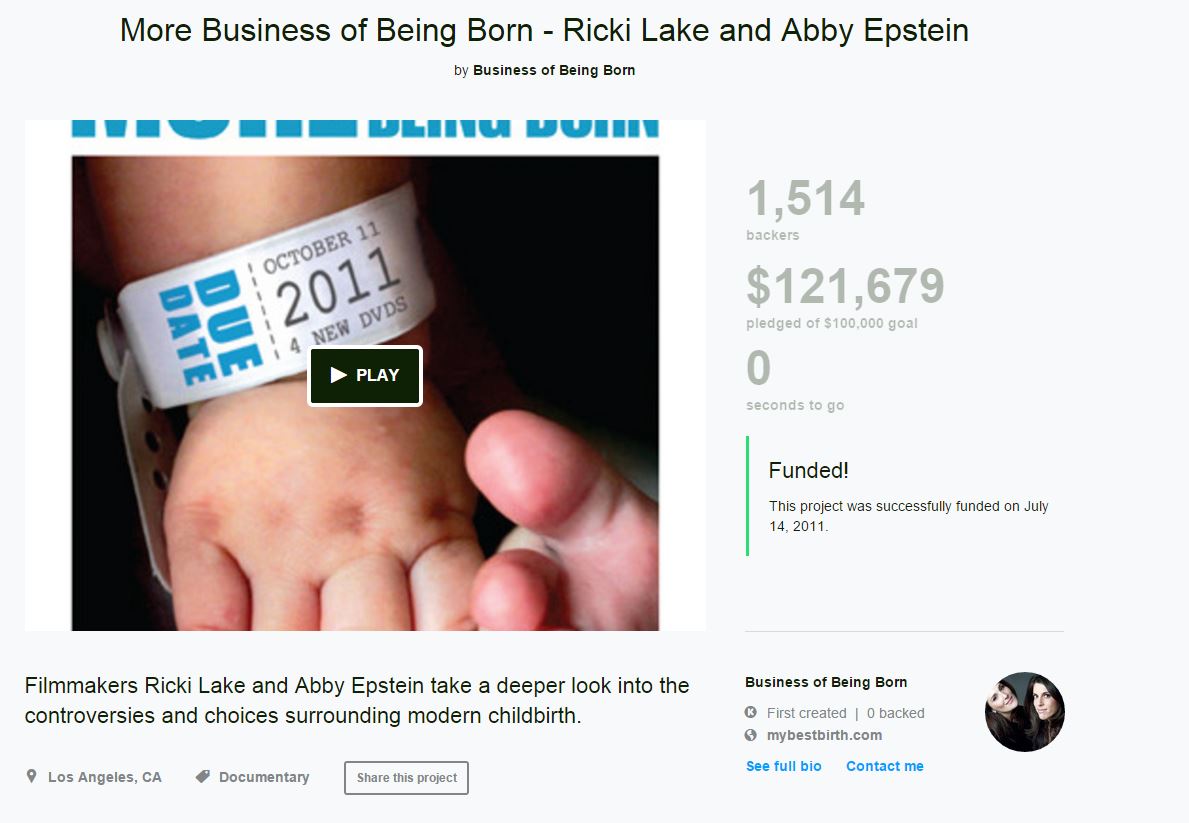Click the Funded! status box
The height and width of the screenshot is (823, 1189).
pos(904,496)
